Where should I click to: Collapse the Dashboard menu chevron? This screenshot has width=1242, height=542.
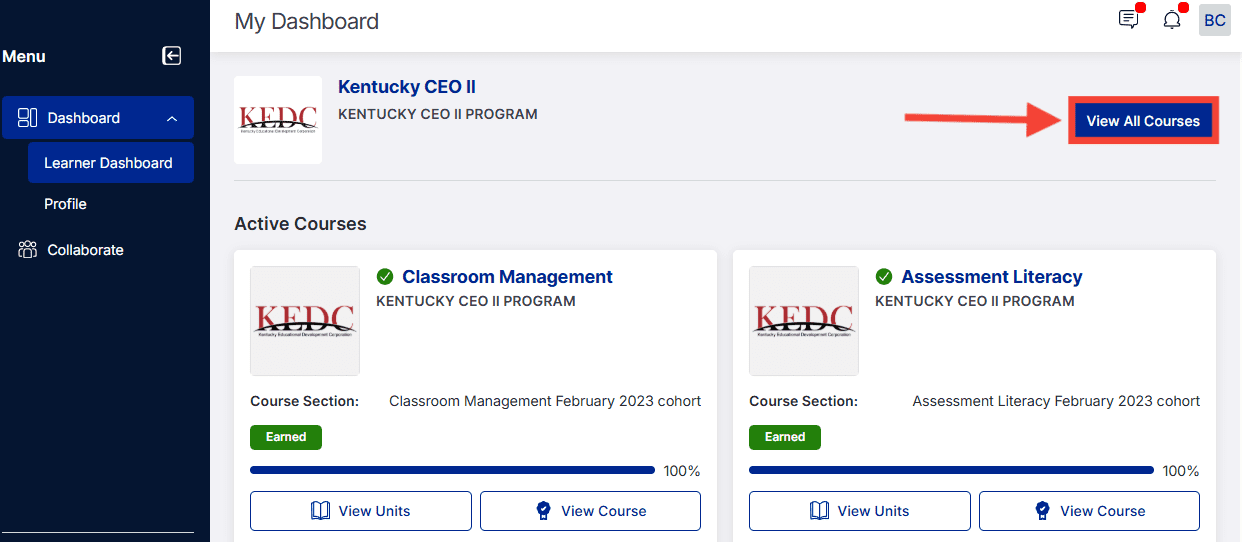coord(172,119)
